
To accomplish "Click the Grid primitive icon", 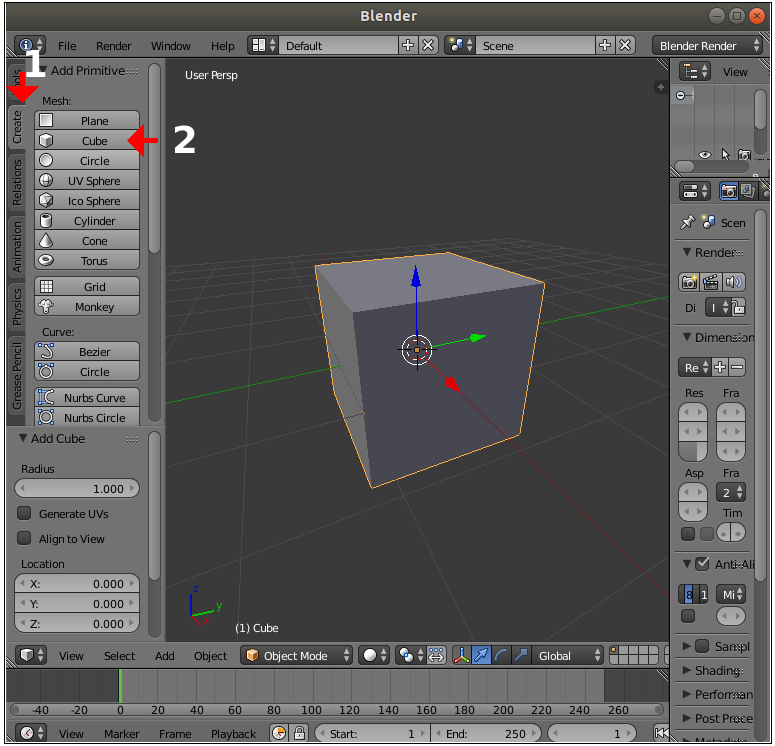I will click(46, 287).
